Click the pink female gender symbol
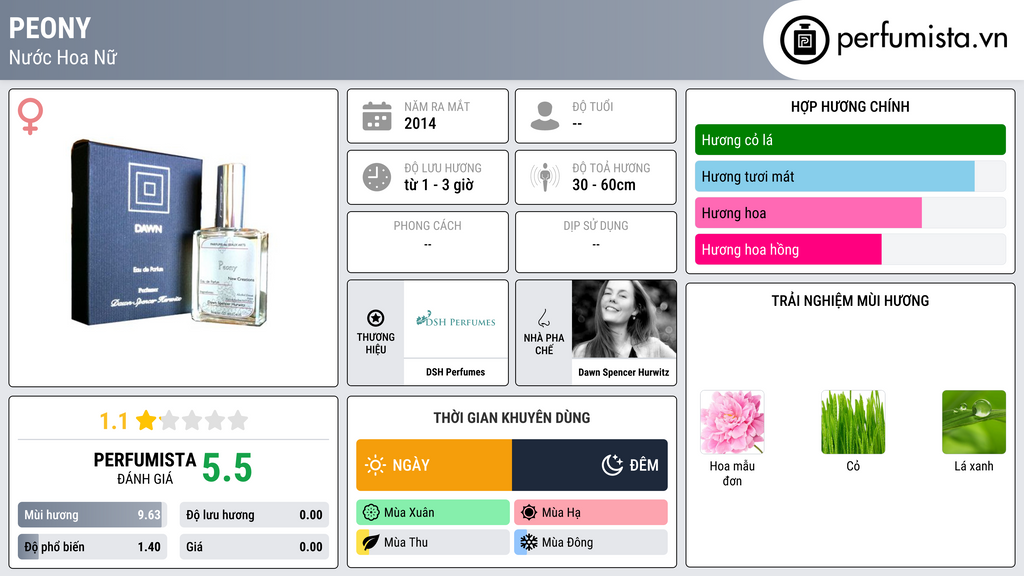Image resolution: width=1024 pixels, height=576 pixels. pos(30,116)
